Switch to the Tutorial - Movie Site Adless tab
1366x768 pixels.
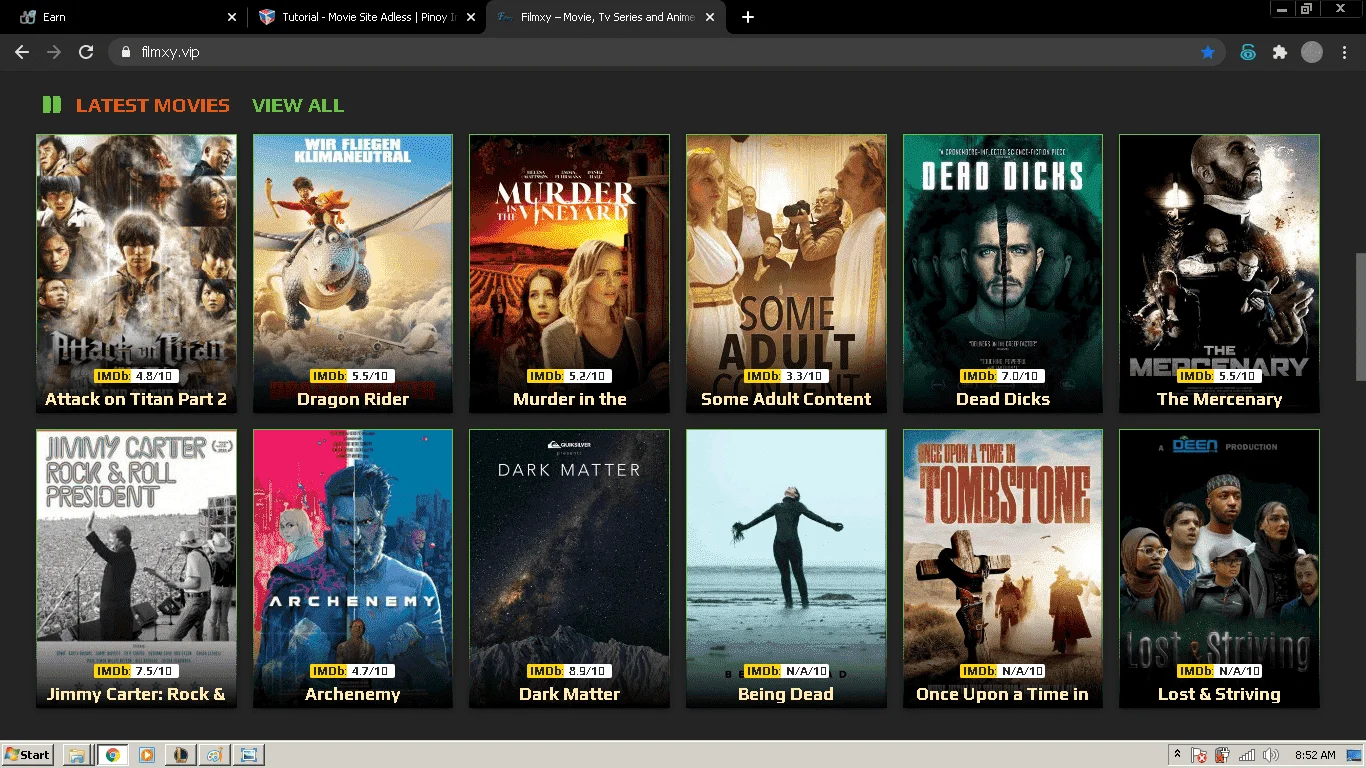[x=367, y=17]
